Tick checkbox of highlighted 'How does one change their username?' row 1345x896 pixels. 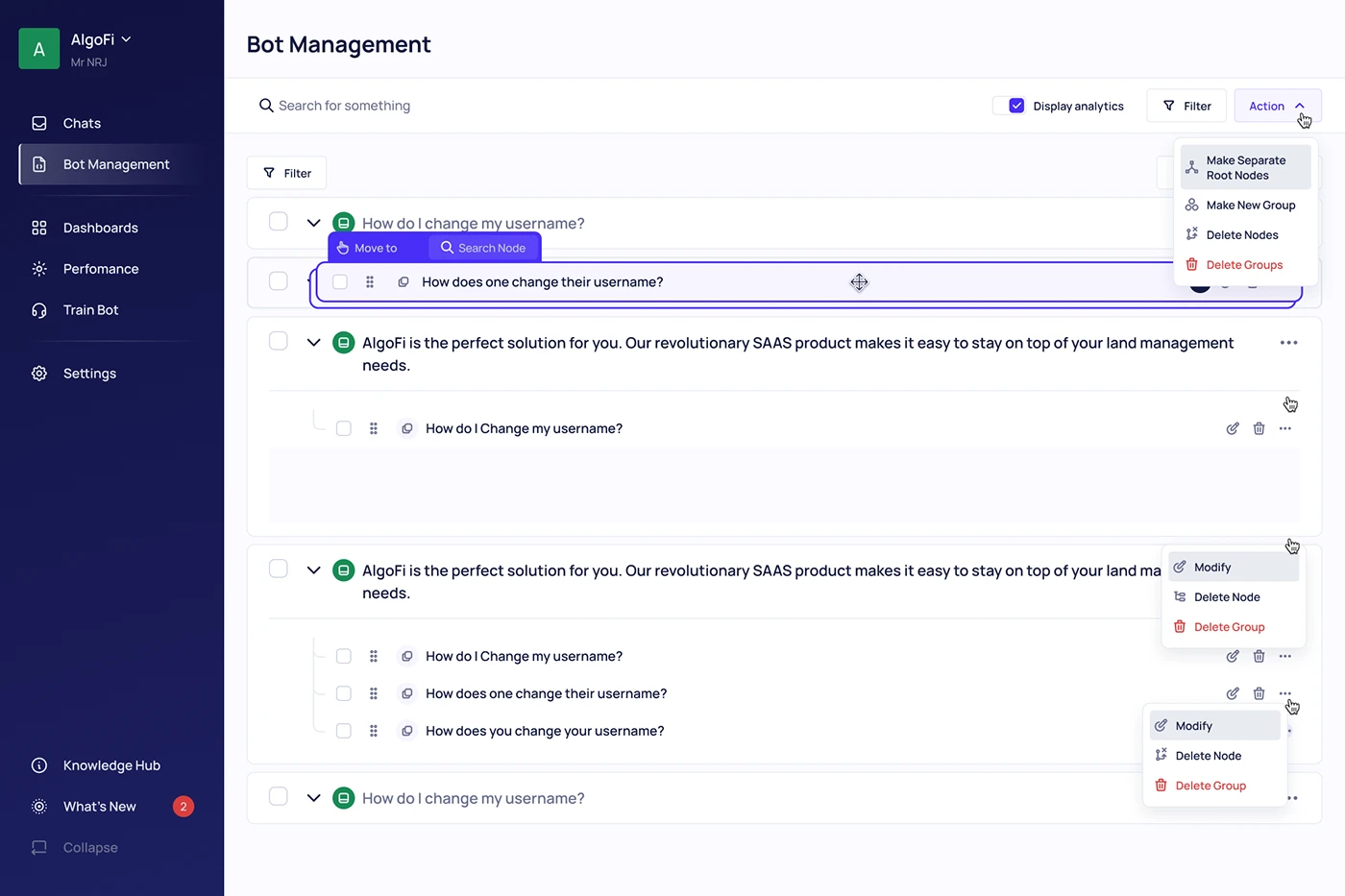tap(340, 281)
